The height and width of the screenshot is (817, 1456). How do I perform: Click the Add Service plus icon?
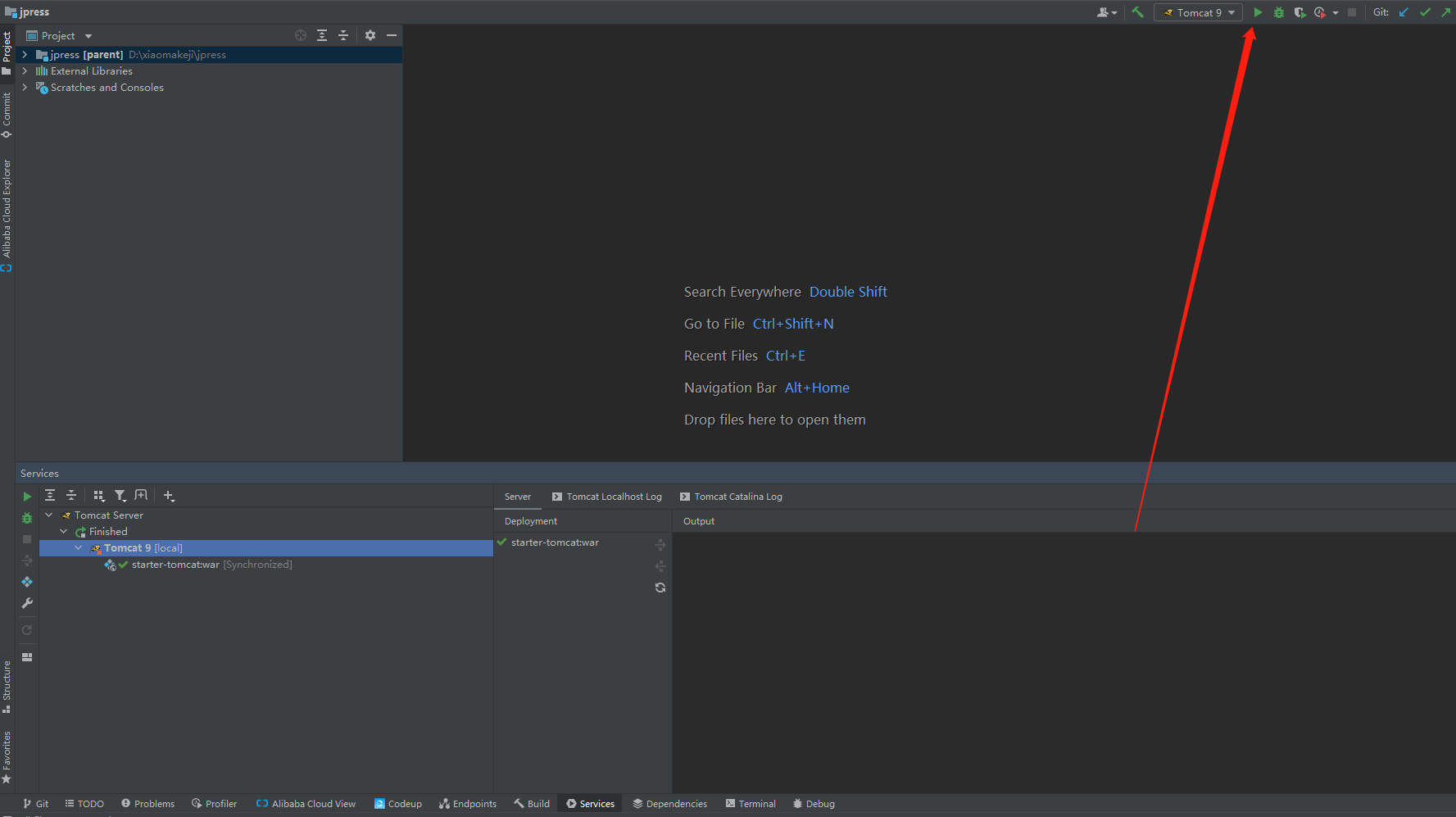(169, 496)
